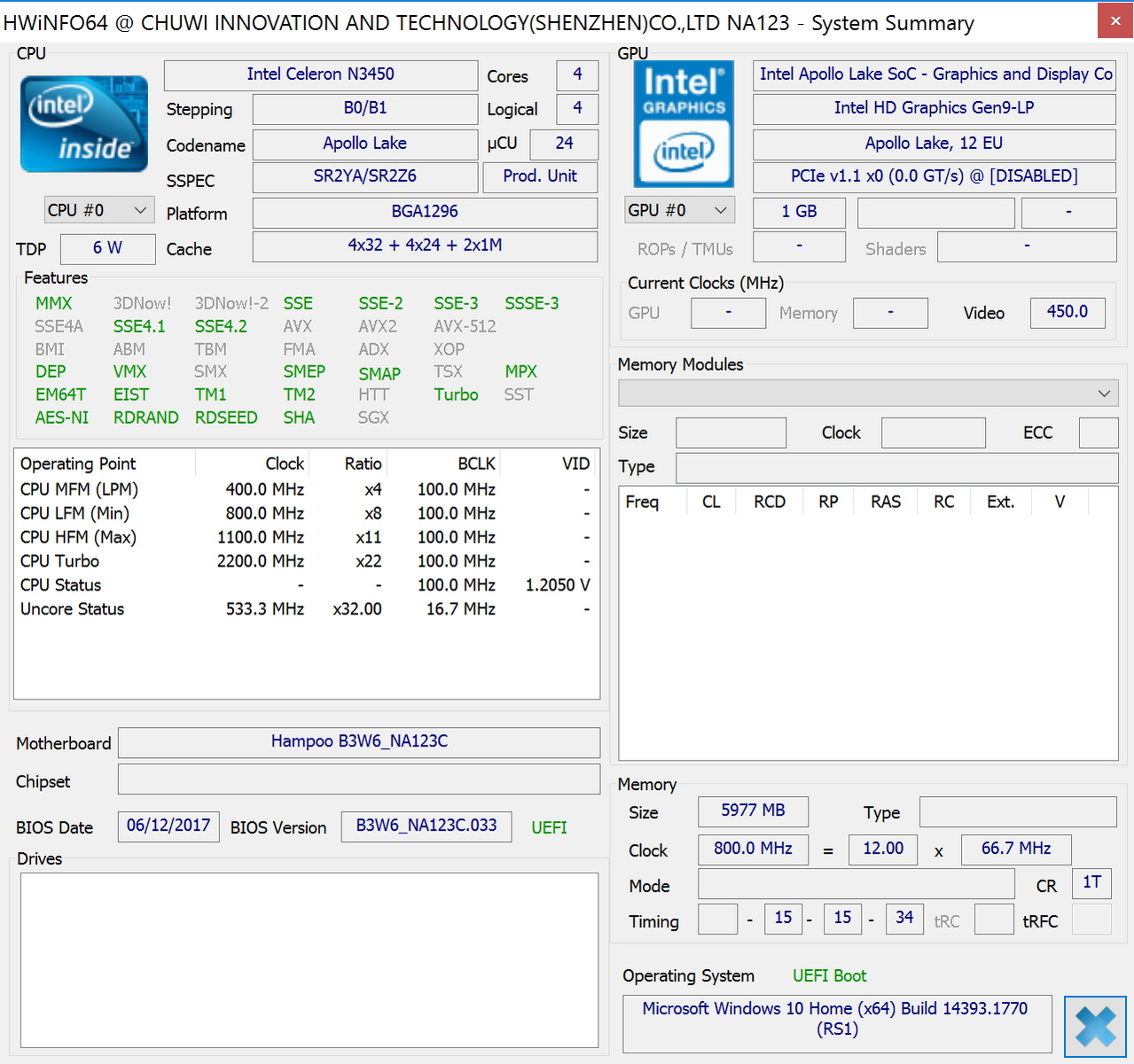Click the RDSEED feature label
Viewport: 1134px width, 1064px height.
(226, 418)
